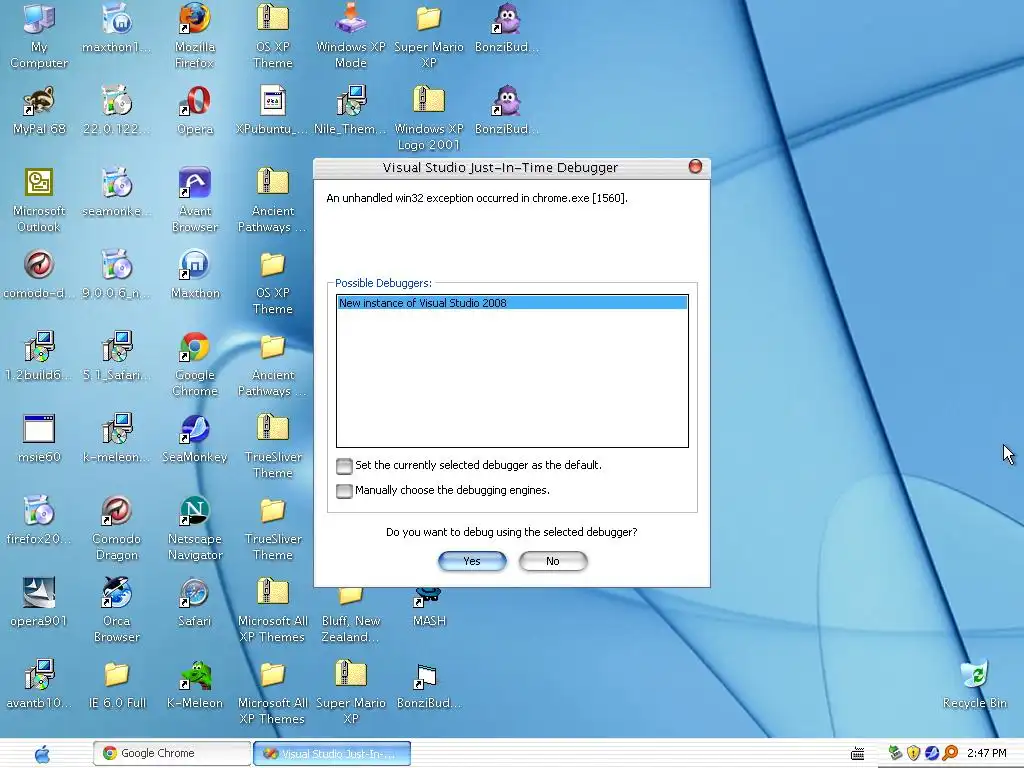1024x768 pixels.
Task: Click the Safely Remove Hardware tray icon
Action: (895, 753)
